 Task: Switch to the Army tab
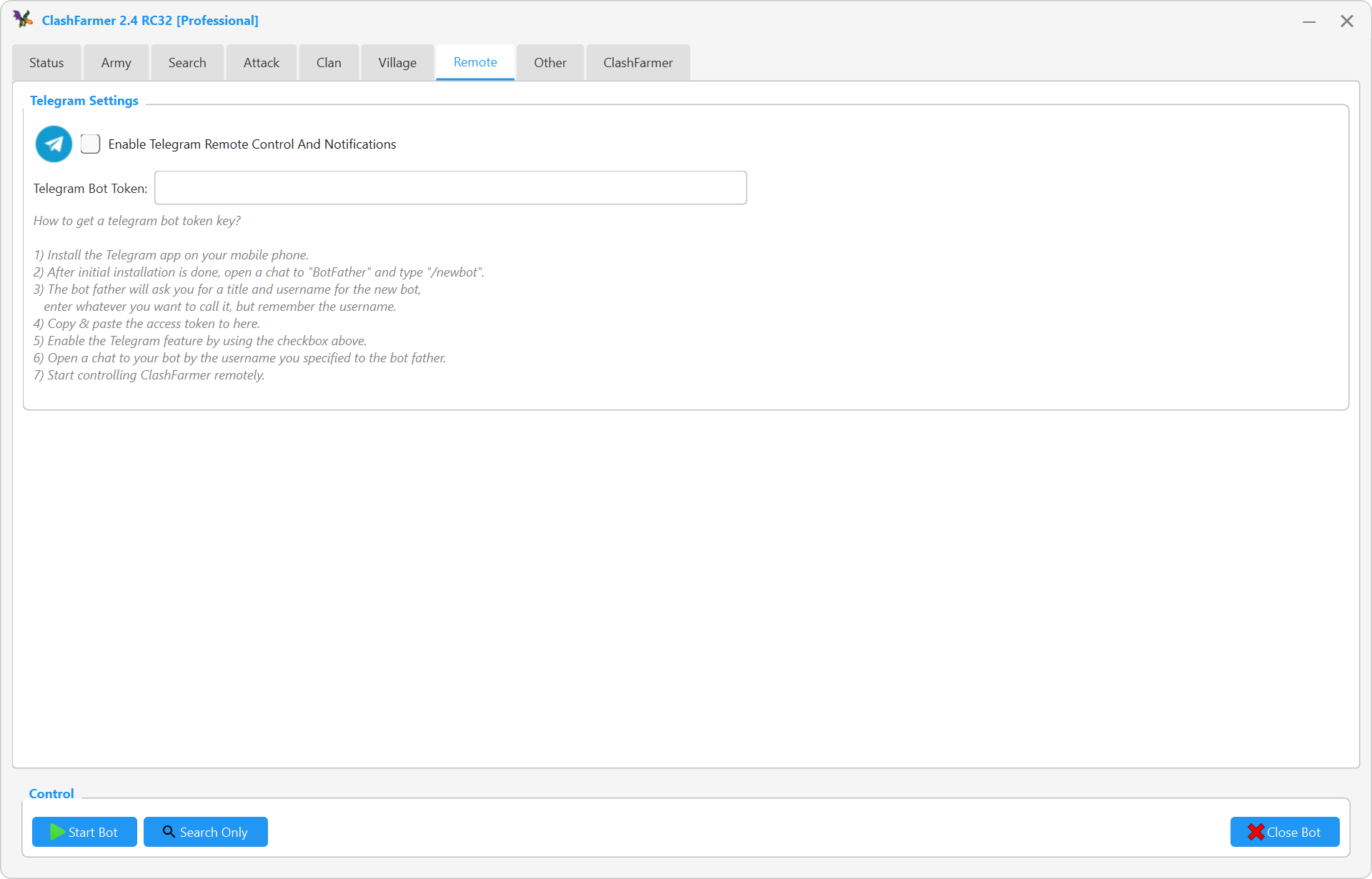[x=116, y=63]
